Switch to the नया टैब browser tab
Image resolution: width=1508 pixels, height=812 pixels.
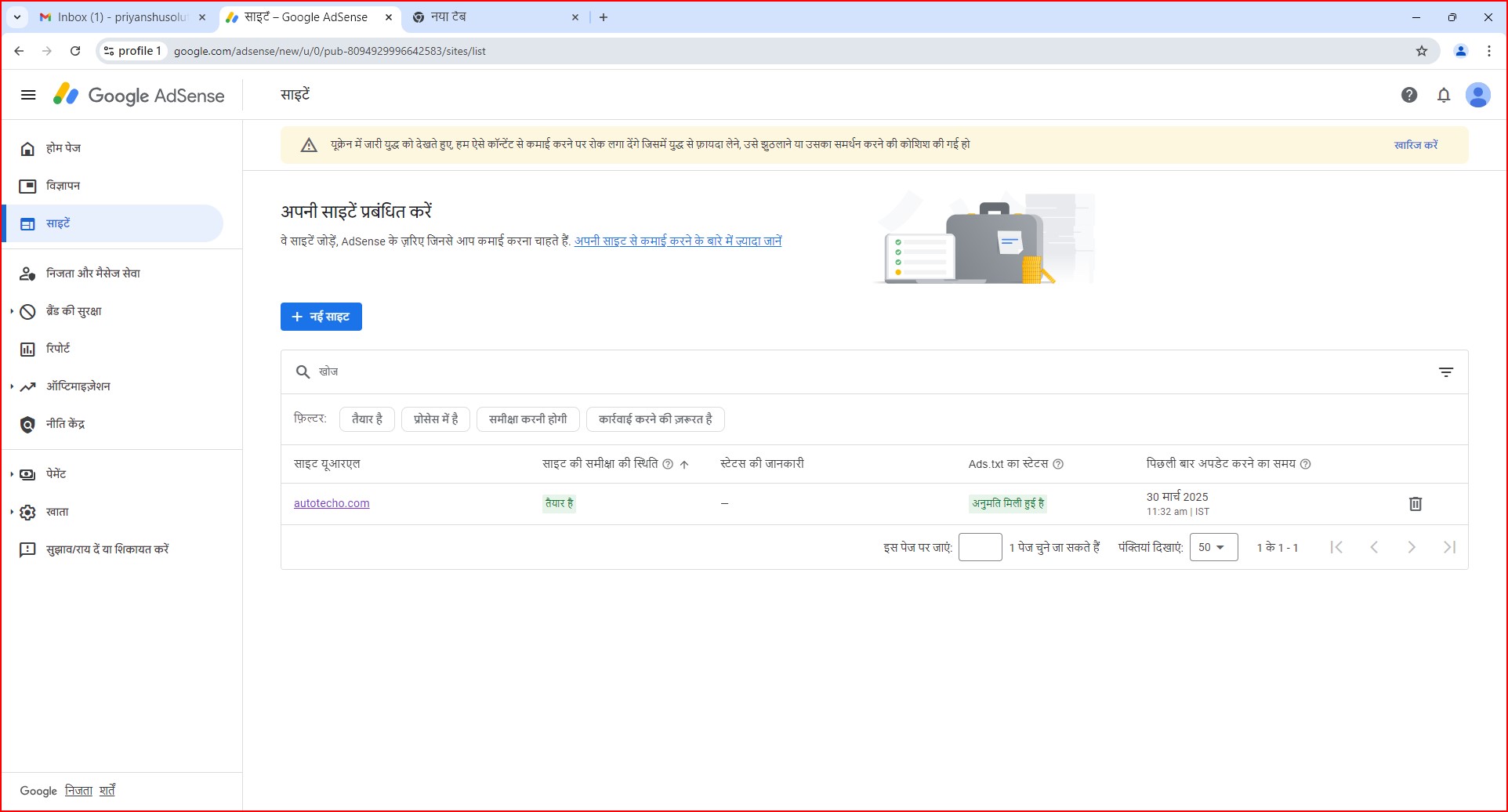494,17
